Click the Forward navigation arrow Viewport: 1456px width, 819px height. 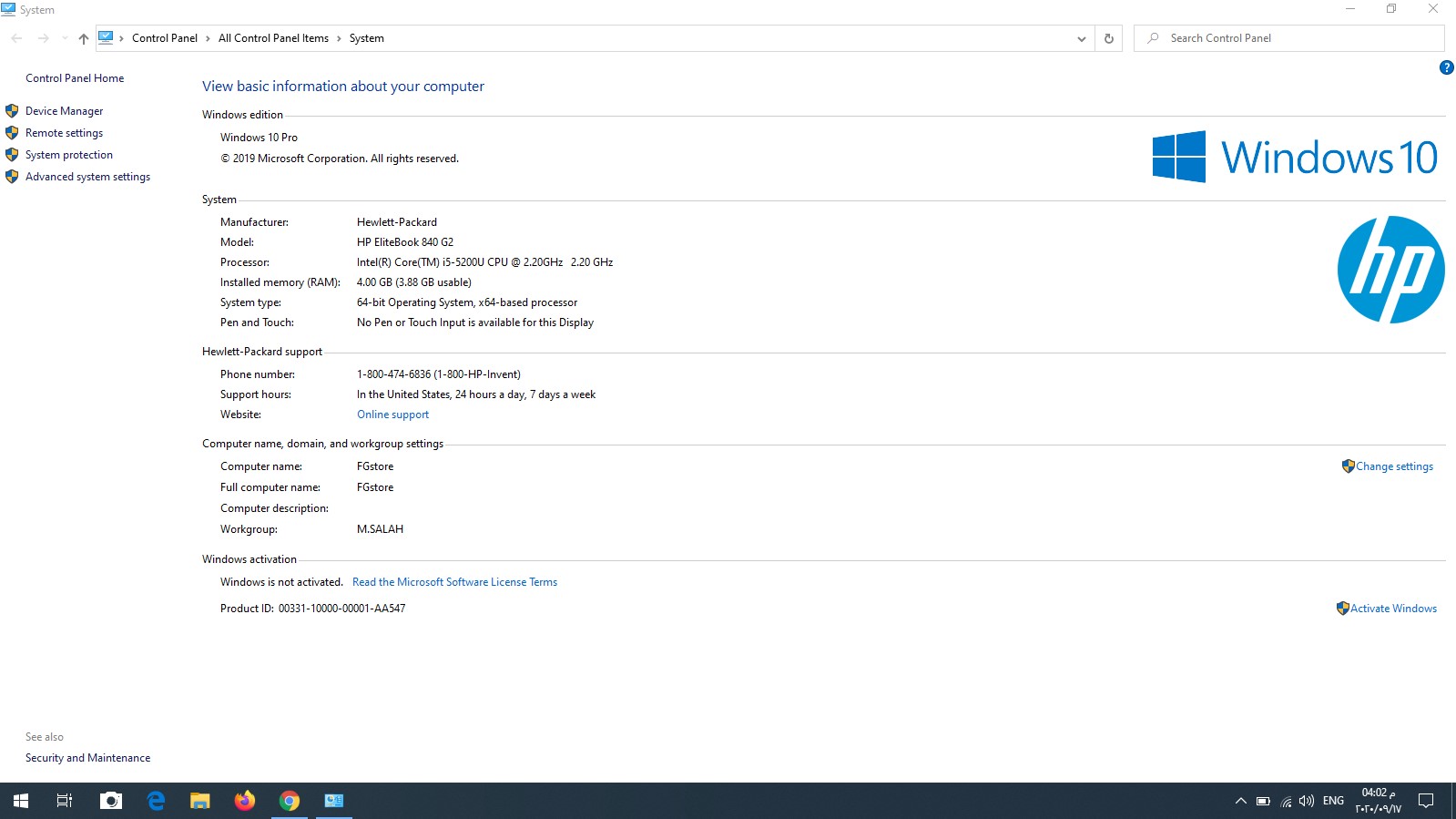43,38
